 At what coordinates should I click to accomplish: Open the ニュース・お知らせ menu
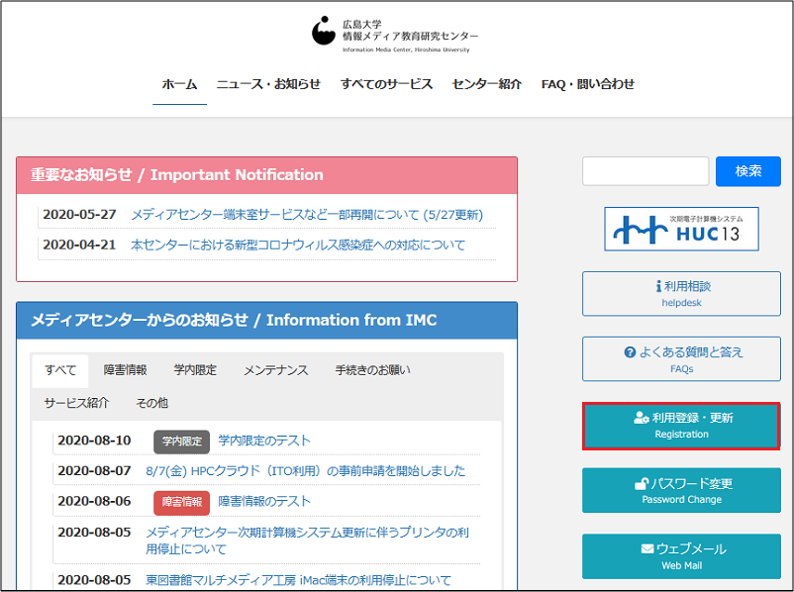click(x=268, y=84)
